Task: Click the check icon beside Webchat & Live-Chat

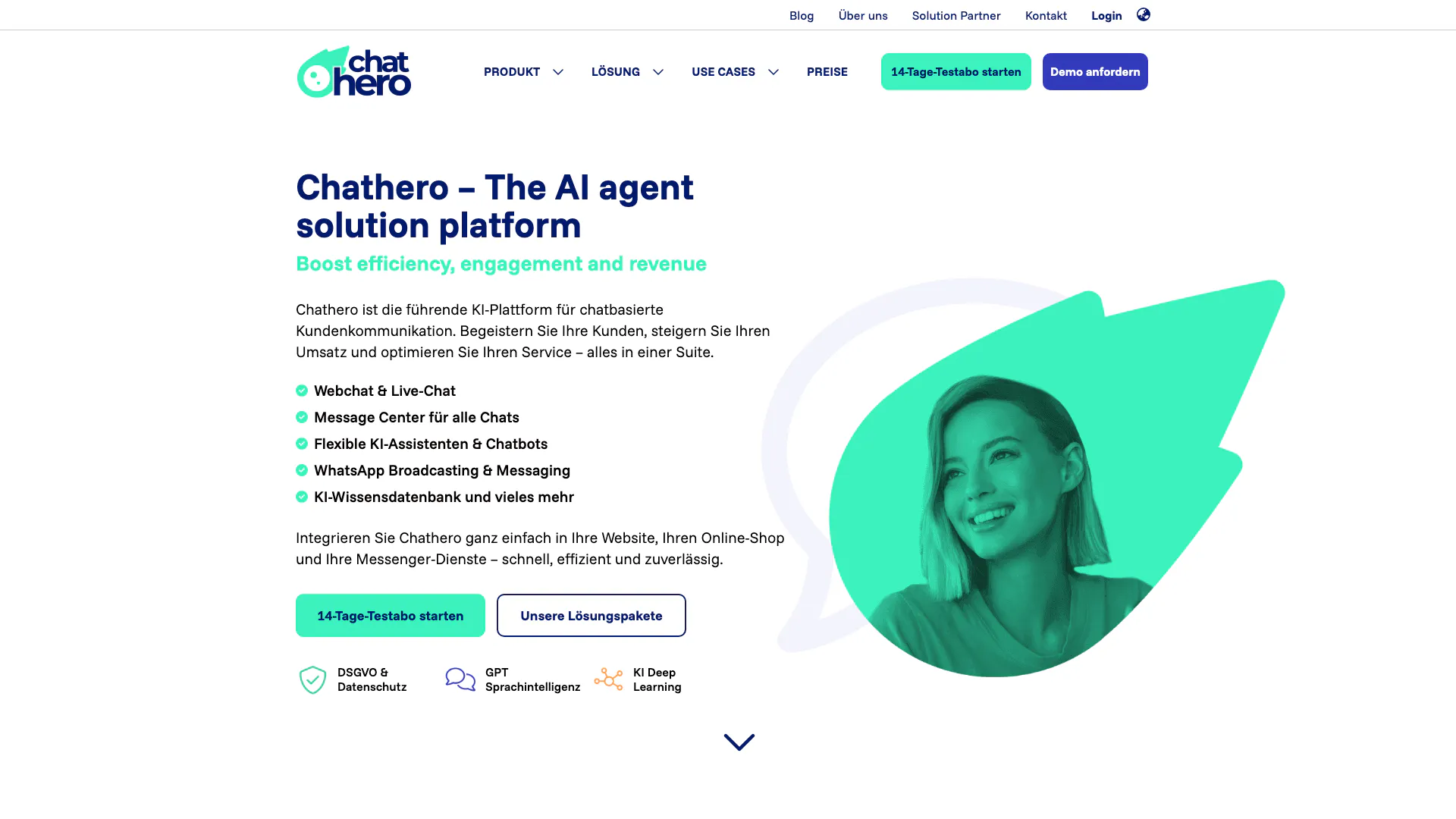Action: (x=302, y=391)
